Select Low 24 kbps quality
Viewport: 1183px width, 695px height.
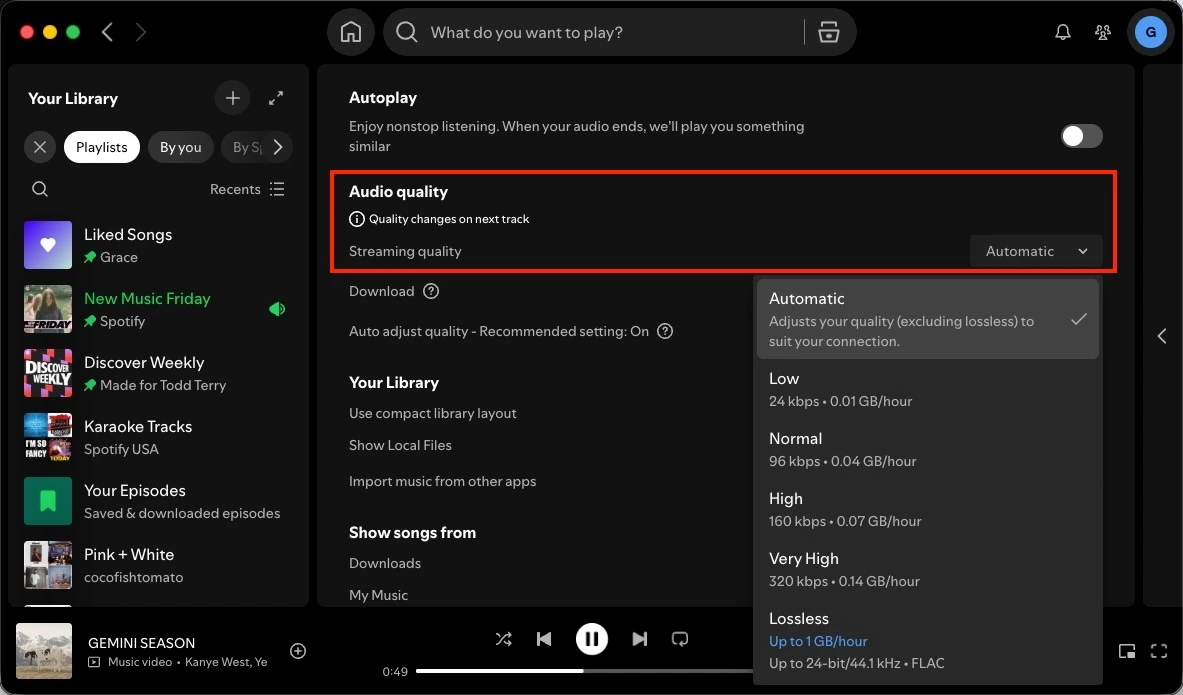pyautogui.click(x=927, y=389)
